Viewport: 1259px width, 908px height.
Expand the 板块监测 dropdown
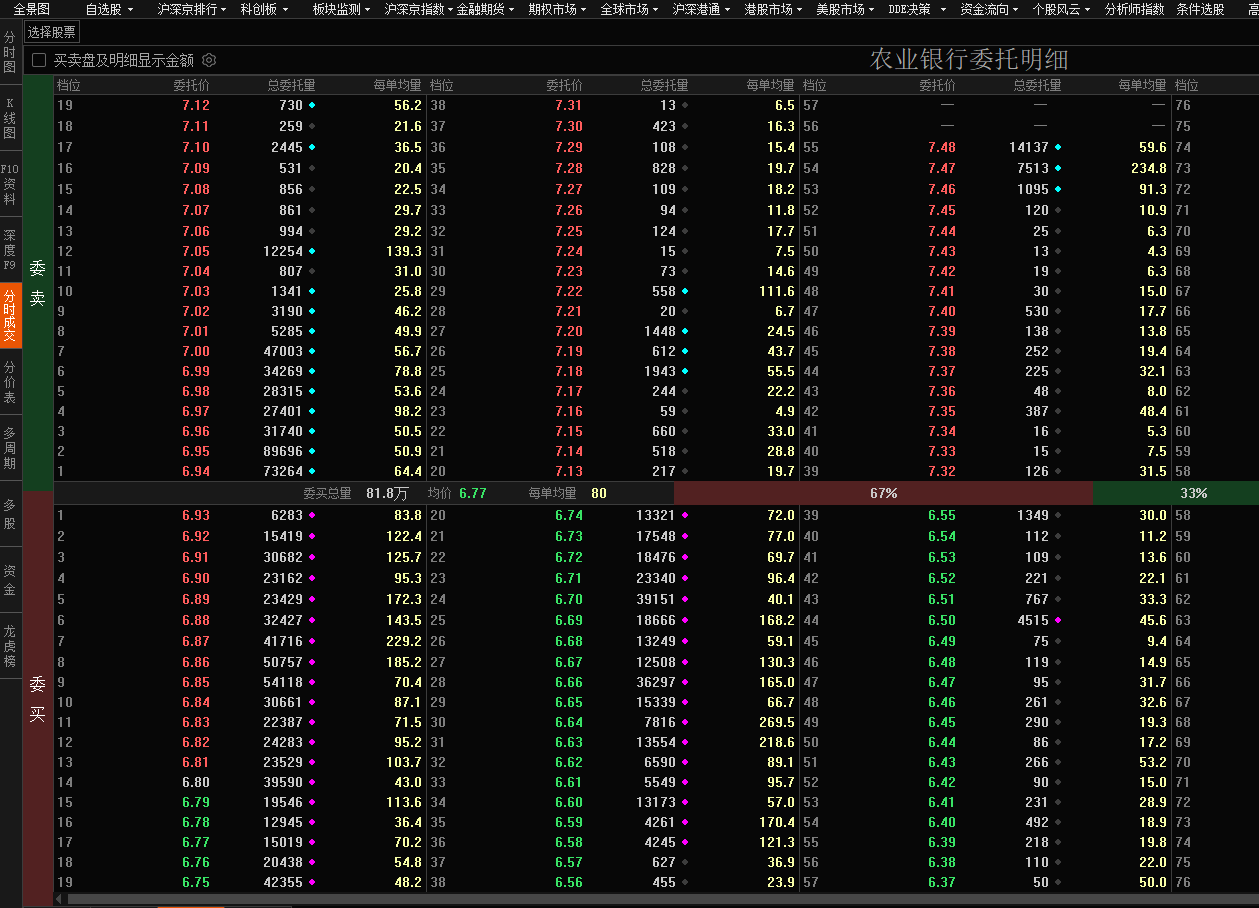(341, 9)
